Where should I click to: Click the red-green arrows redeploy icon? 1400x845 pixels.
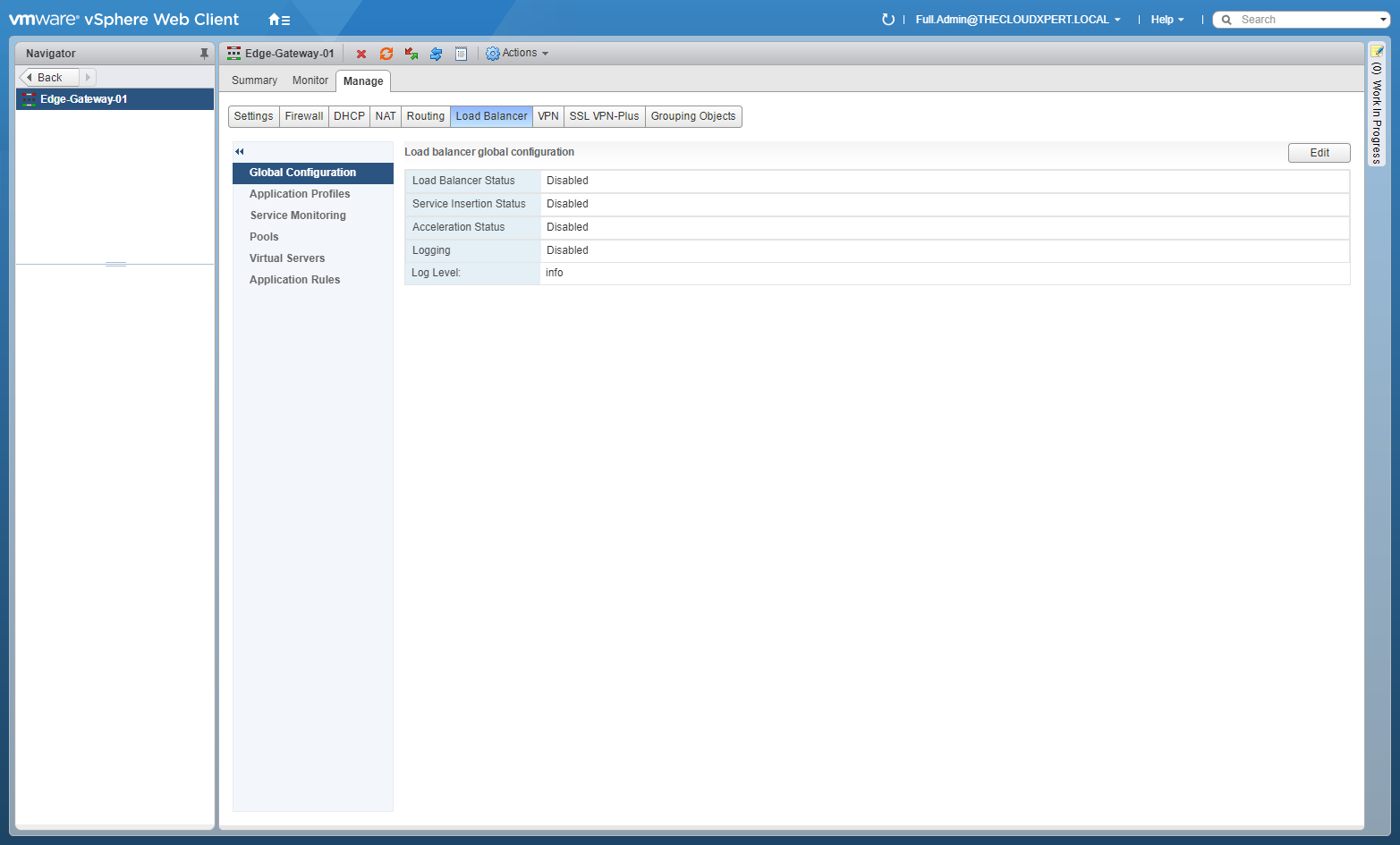(x=412, y=54)
